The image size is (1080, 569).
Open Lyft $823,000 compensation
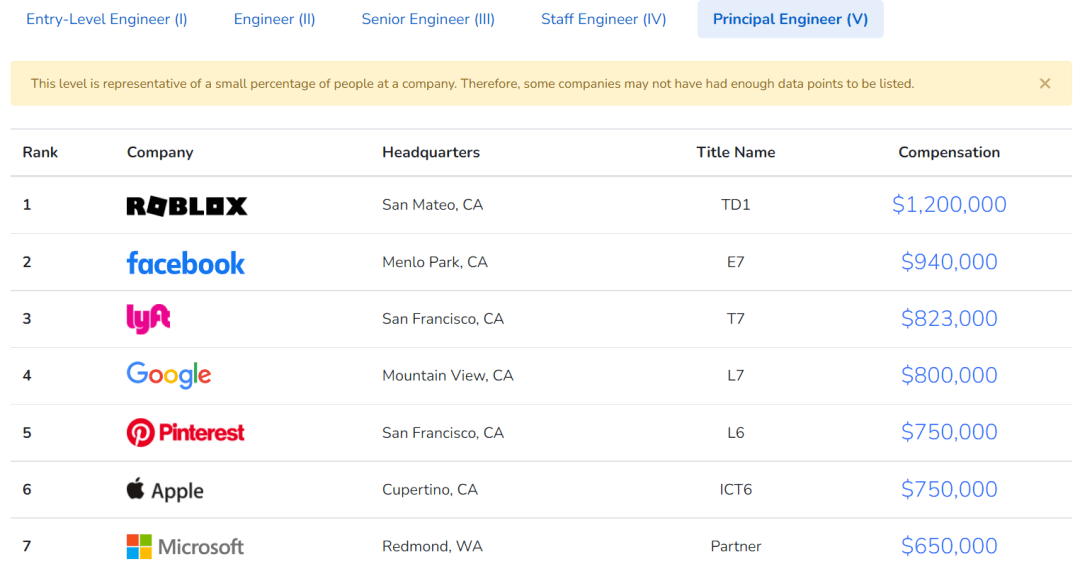pyautogui.click(x=949, y=318)
